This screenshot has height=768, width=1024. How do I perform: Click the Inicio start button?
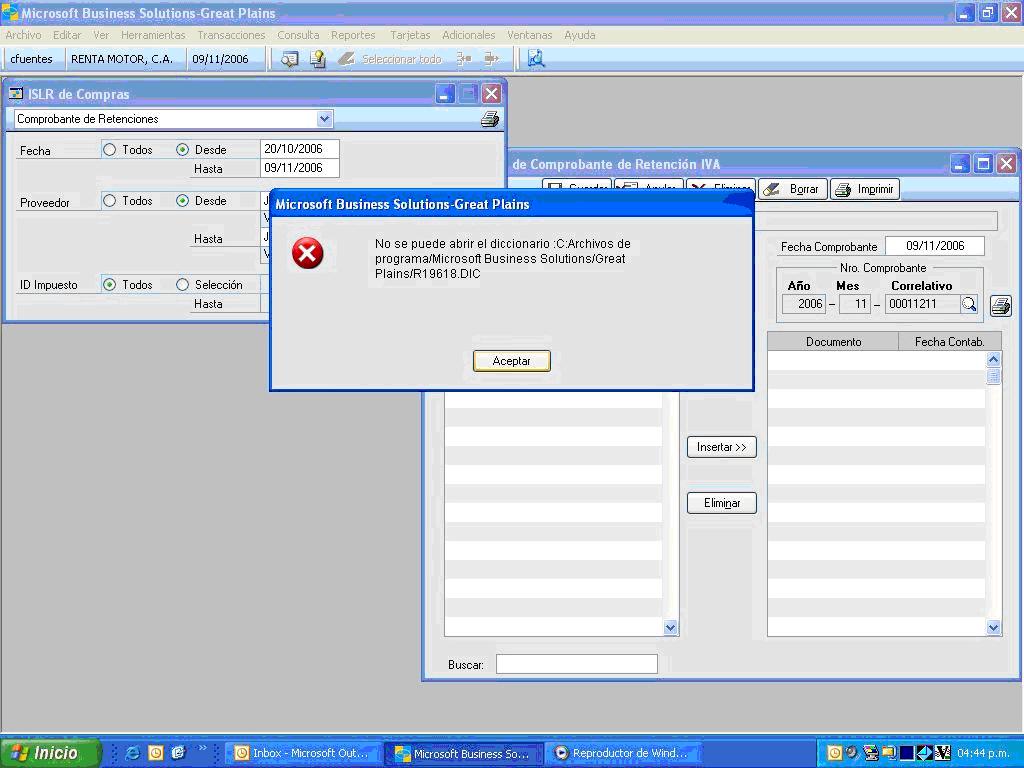[51, 753]
